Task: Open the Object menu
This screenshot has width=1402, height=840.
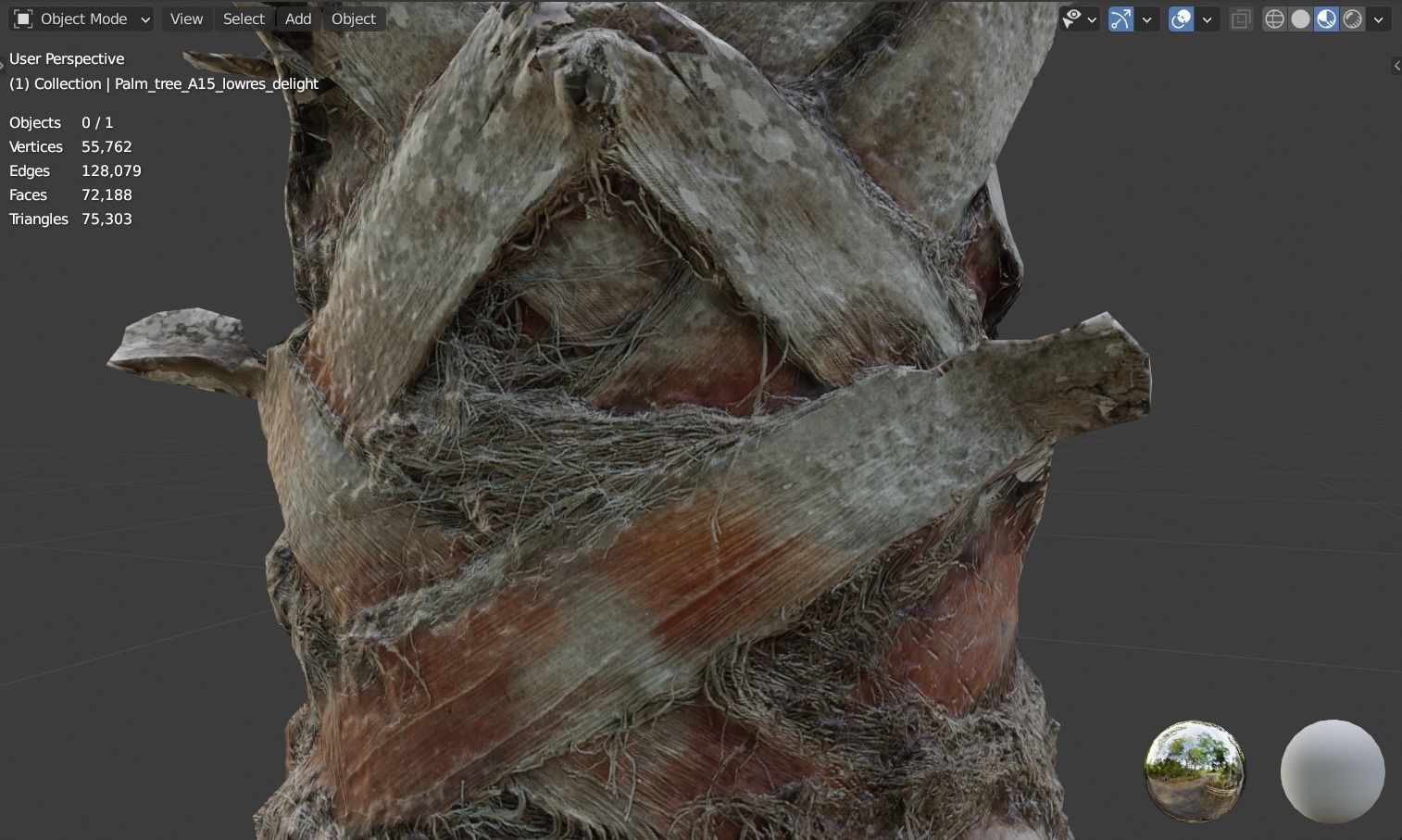Action: pyautogui.click(x=354, y=19)
